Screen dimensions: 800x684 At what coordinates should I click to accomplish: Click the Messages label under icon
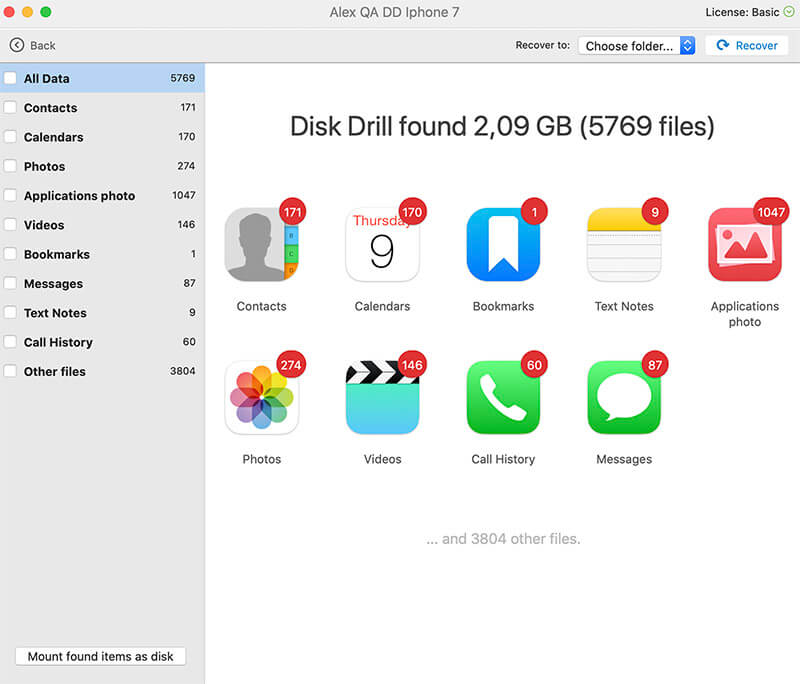click(624, 459)
